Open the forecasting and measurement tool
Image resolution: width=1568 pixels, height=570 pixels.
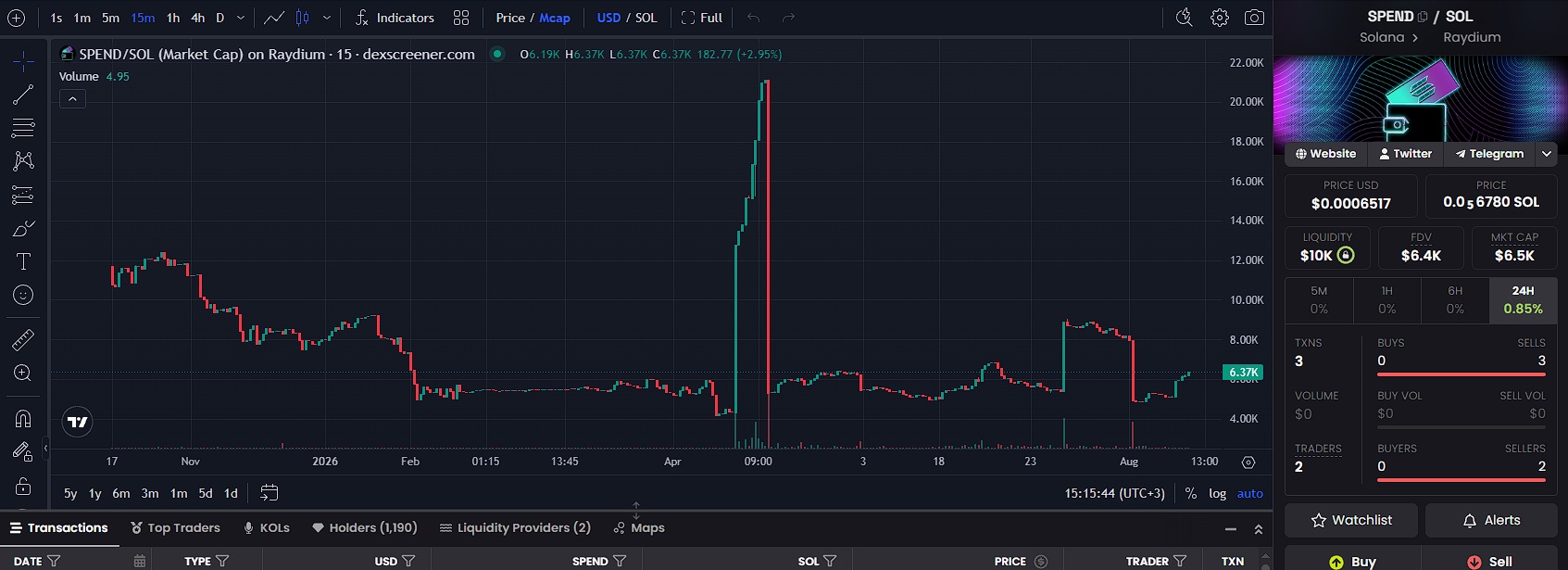pos(23,195)
